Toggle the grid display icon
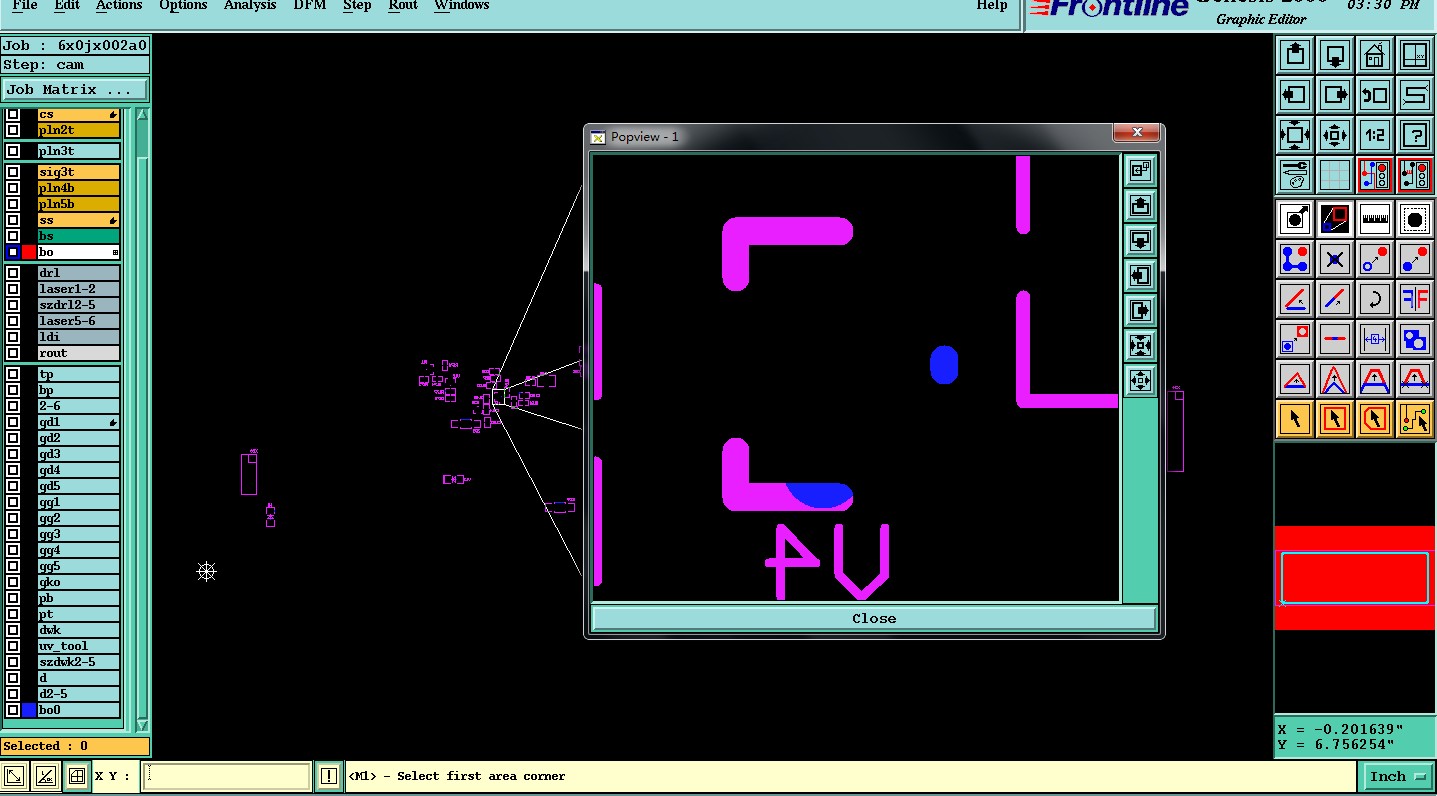1437x796 pixels. pyautogui.click(x=1335, y=175)
